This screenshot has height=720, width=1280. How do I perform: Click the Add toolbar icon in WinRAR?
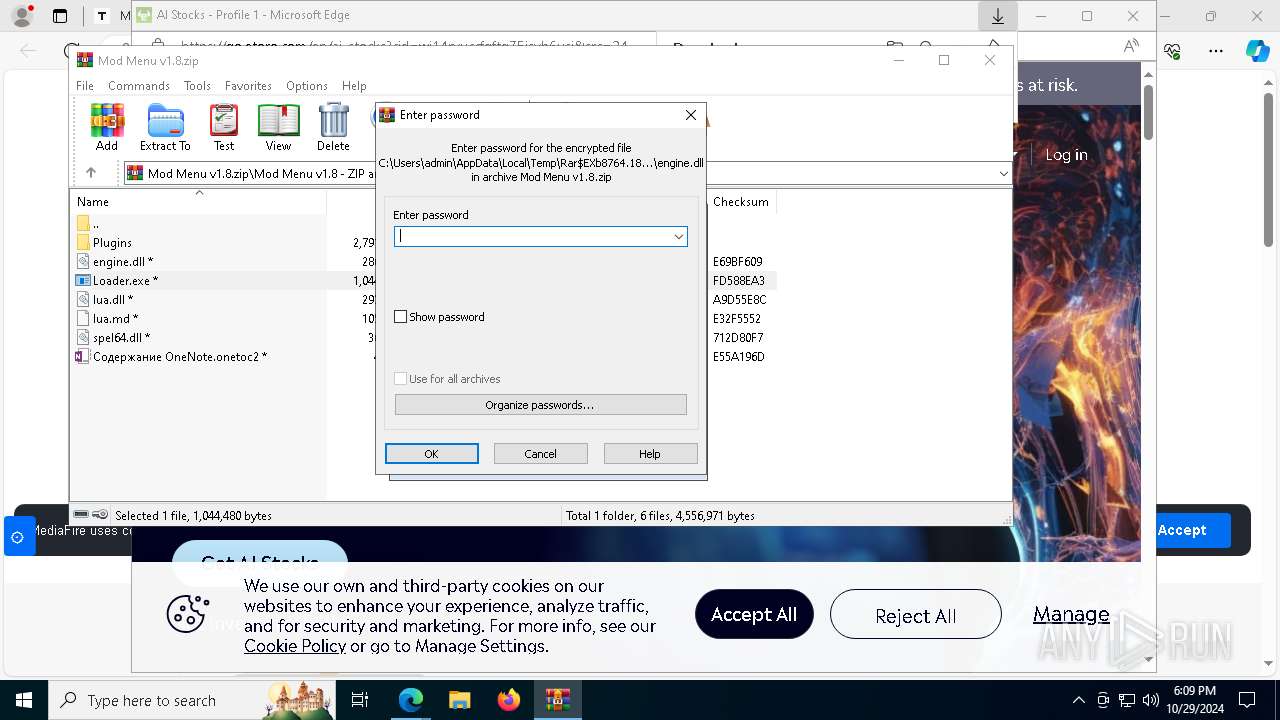click(107, 127)
